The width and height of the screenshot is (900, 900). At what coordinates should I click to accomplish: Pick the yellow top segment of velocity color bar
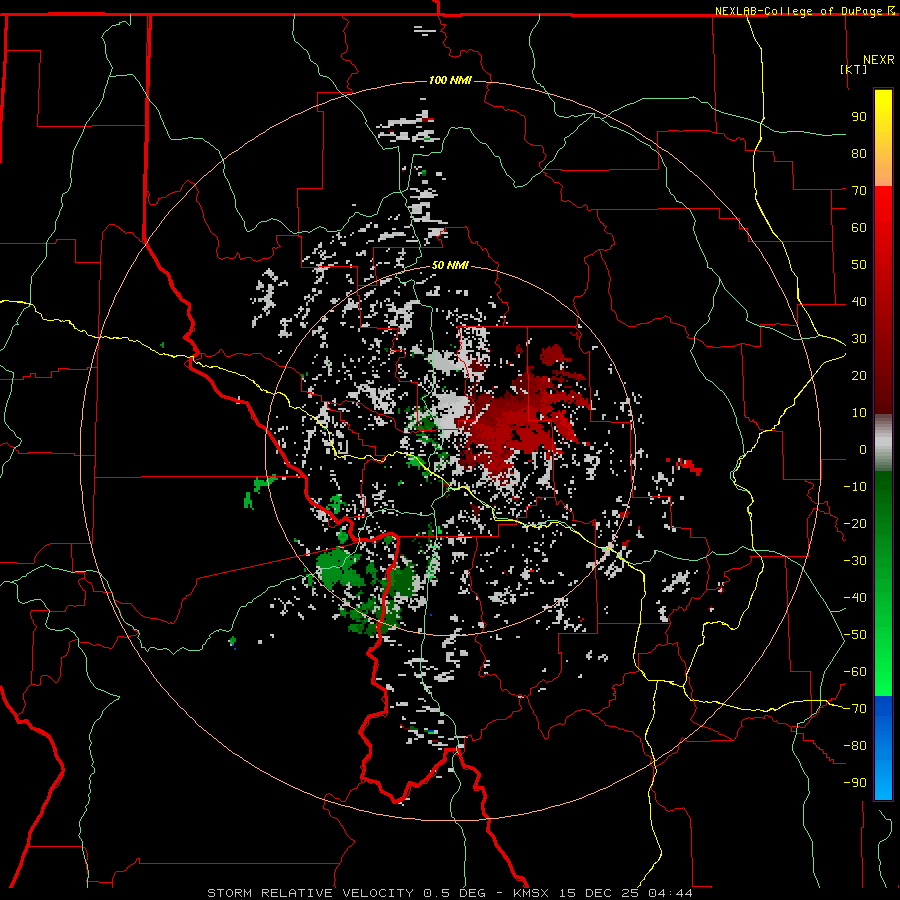883,138
